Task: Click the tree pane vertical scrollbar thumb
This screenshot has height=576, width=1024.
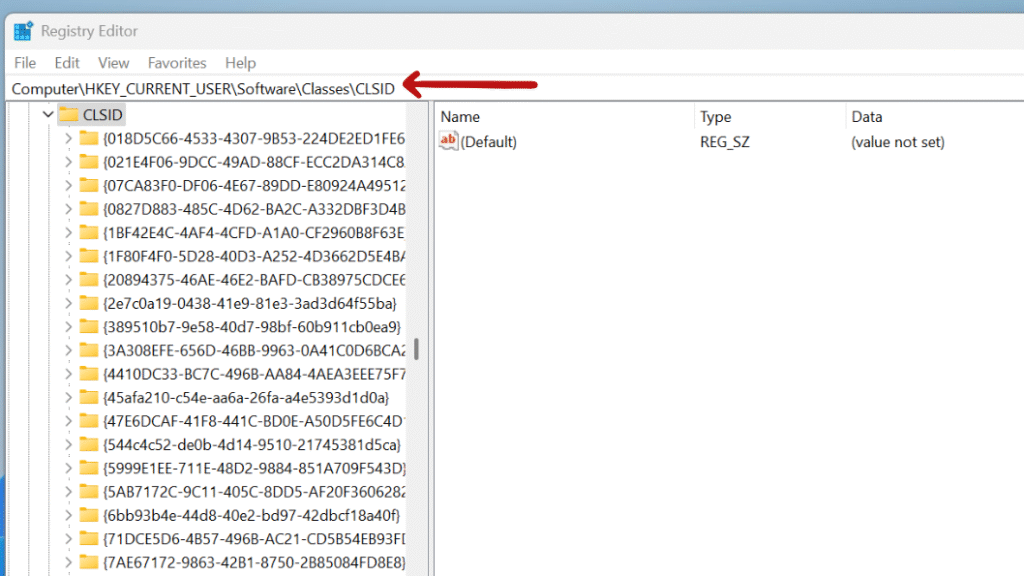Action: click(416, 349)
